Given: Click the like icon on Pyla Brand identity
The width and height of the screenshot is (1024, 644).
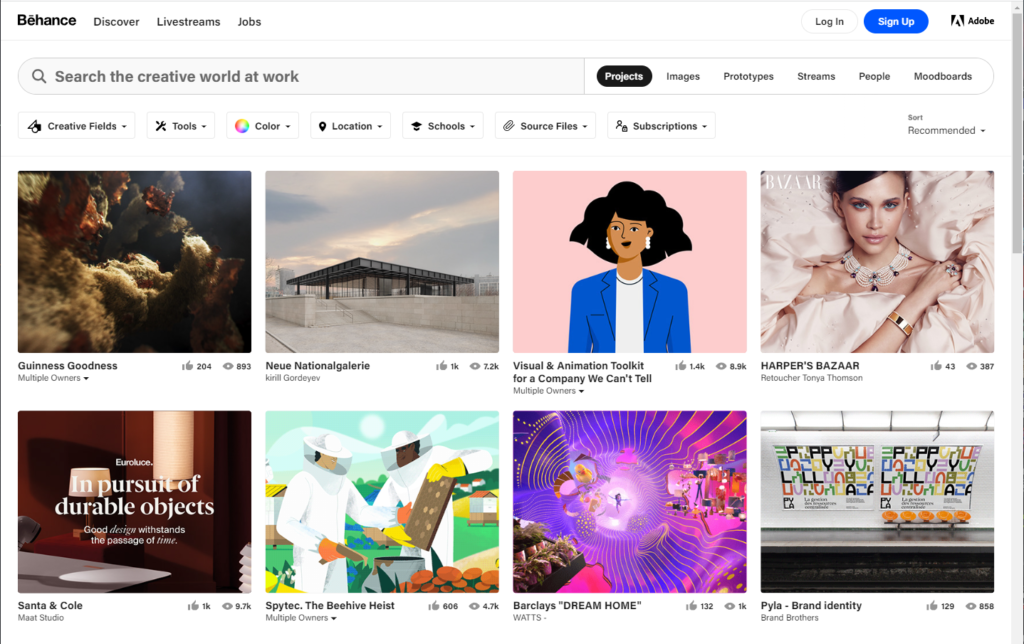Looking at the screenshot, I should coord(932,605).
